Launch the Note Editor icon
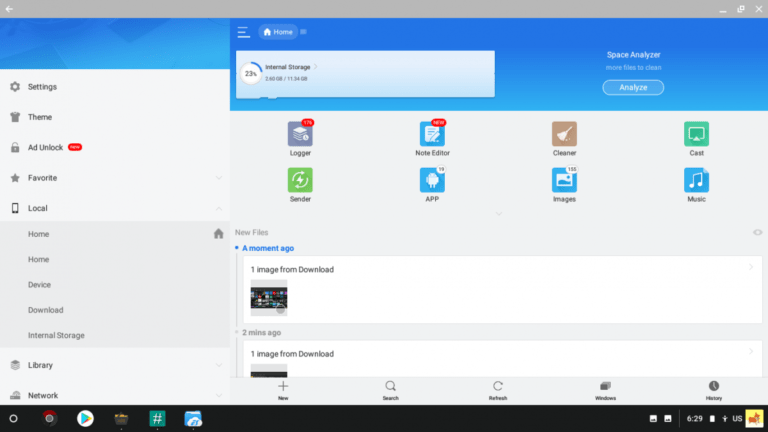 coord(432,134)
